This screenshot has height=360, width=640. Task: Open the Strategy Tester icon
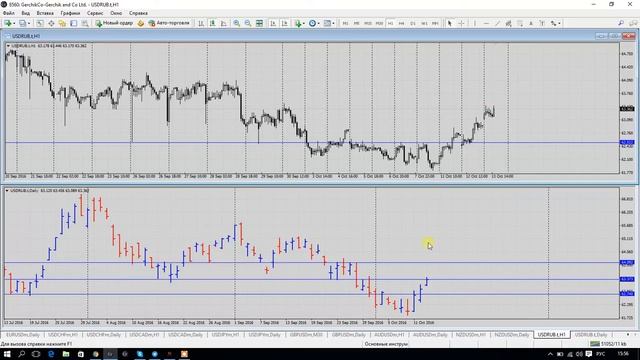[85, 23]
